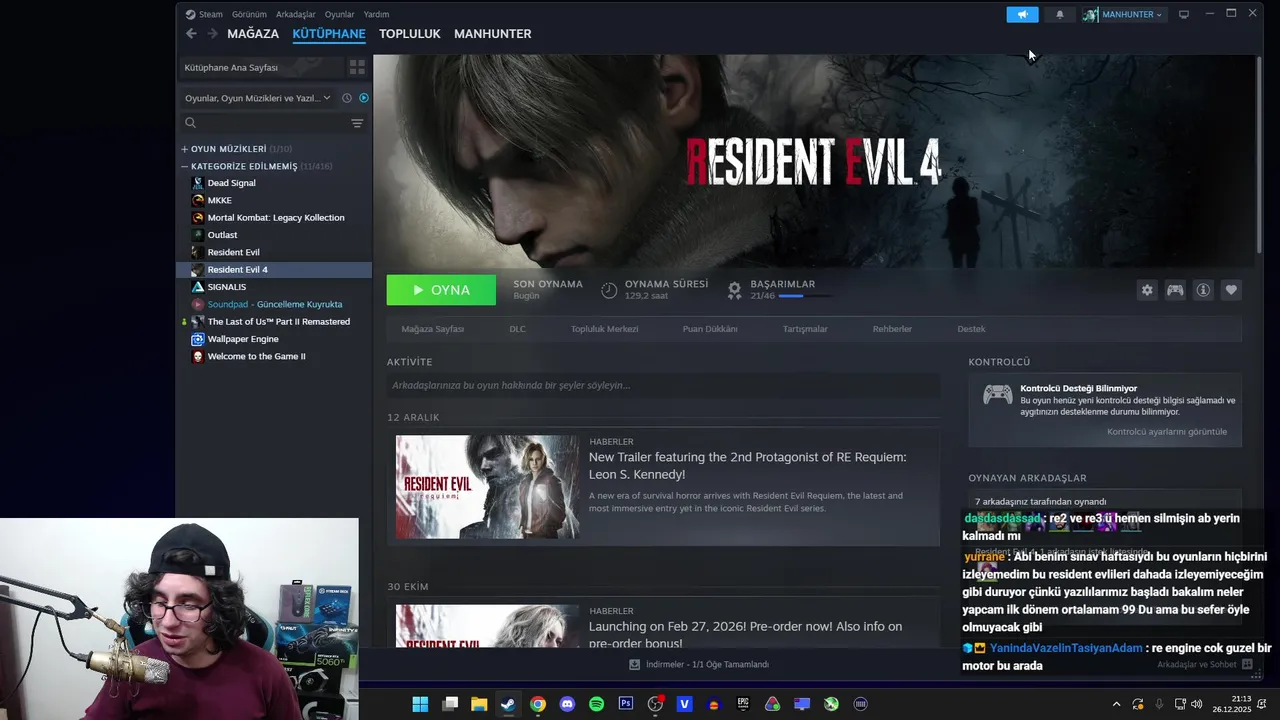
Task: Open the announcements megaphone button
Action: (x=1022, y=14)
